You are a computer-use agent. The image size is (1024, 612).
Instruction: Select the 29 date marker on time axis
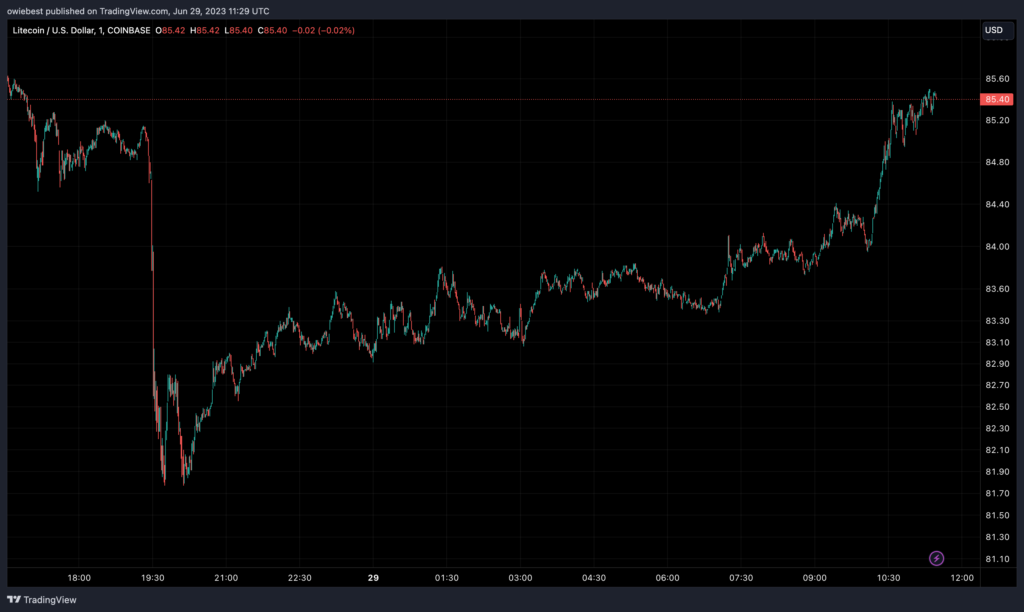(373, 578)
